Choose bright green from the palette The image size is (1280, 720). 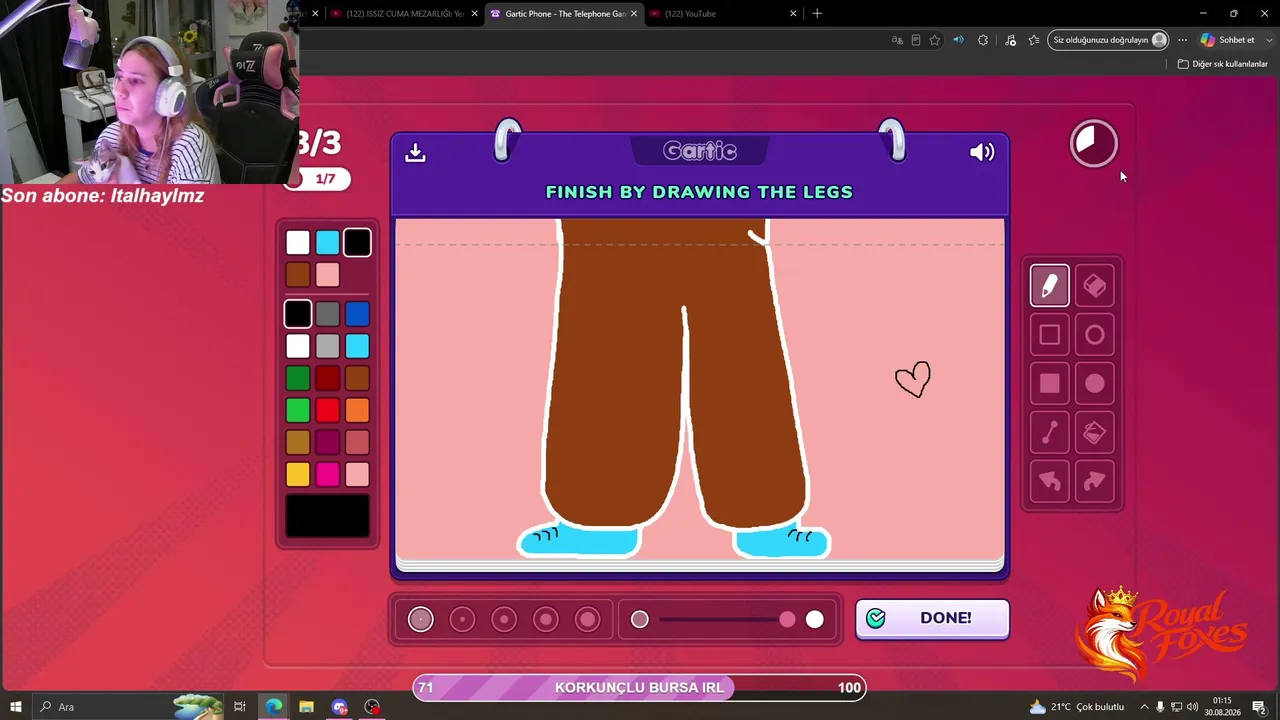click(x=298, y=410)
